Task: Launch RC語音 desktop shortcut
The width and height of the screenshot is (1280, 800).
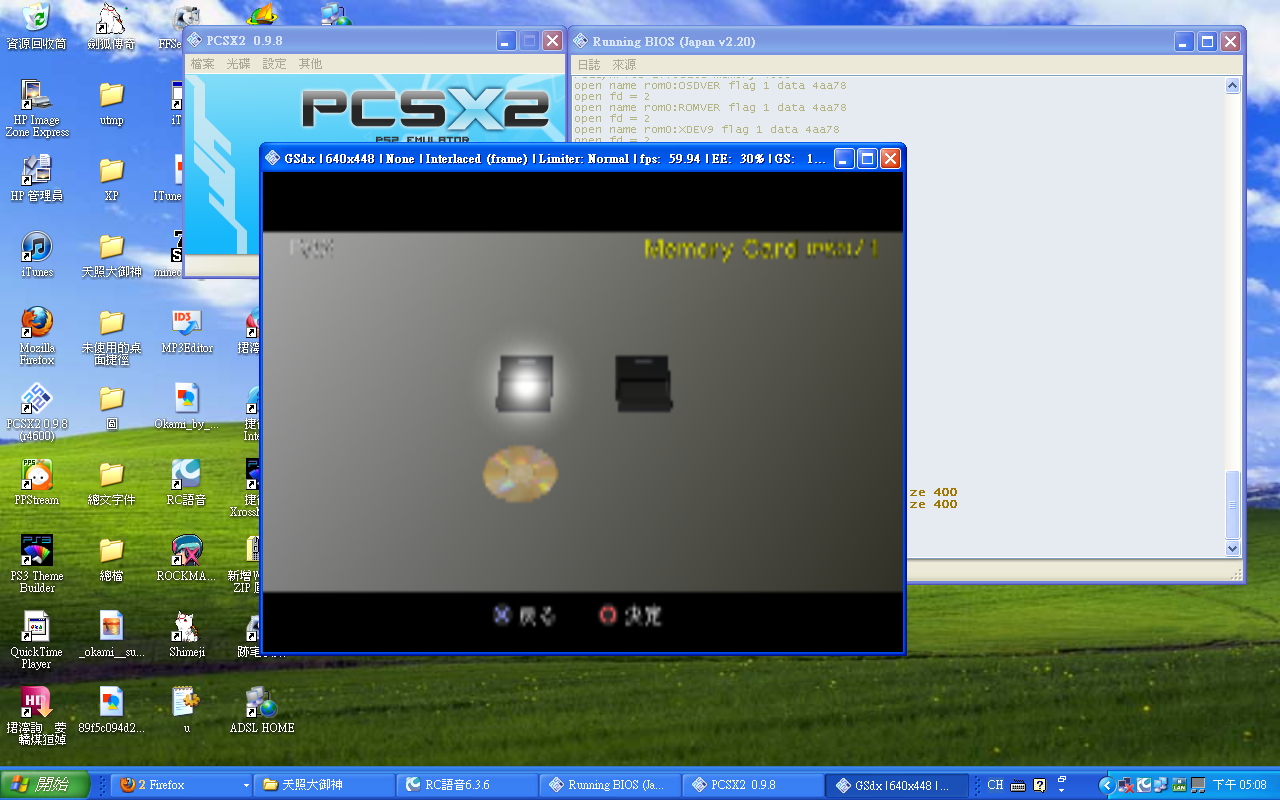Action: [186, 482]
